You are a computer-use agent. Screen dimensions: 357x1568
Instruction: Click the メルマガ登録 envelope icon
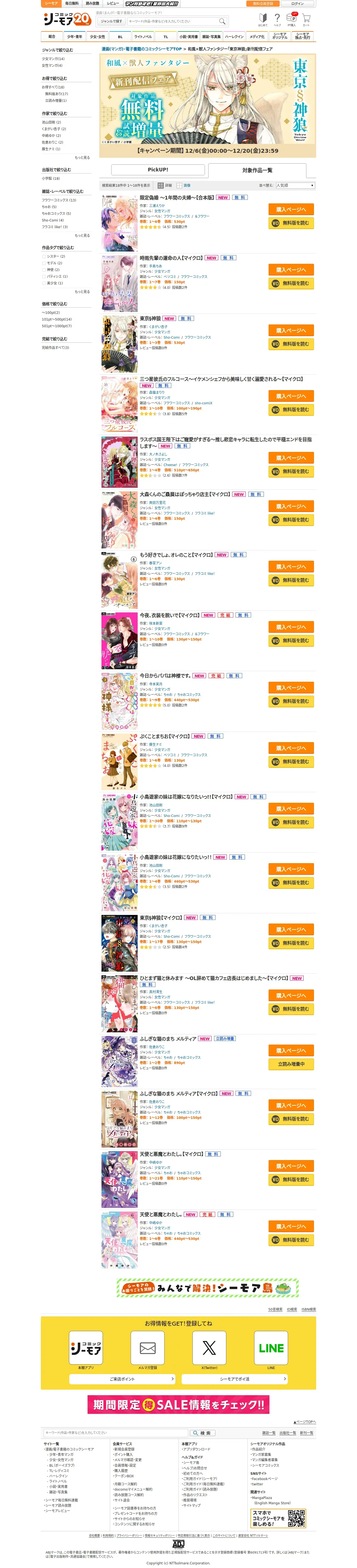[x=148, y=1348]
